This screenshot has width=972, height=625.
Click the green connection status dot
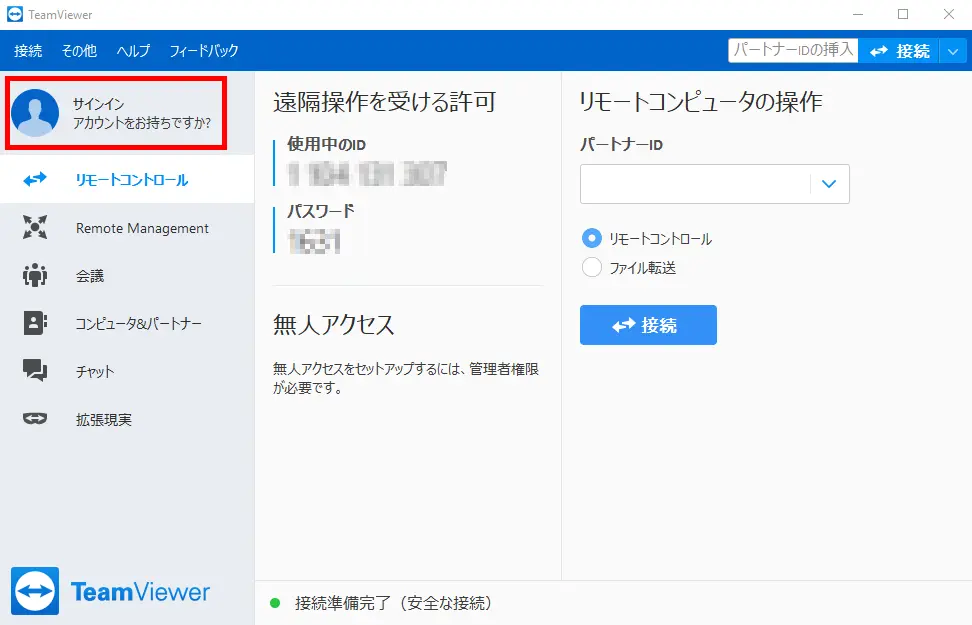point(275,603)
